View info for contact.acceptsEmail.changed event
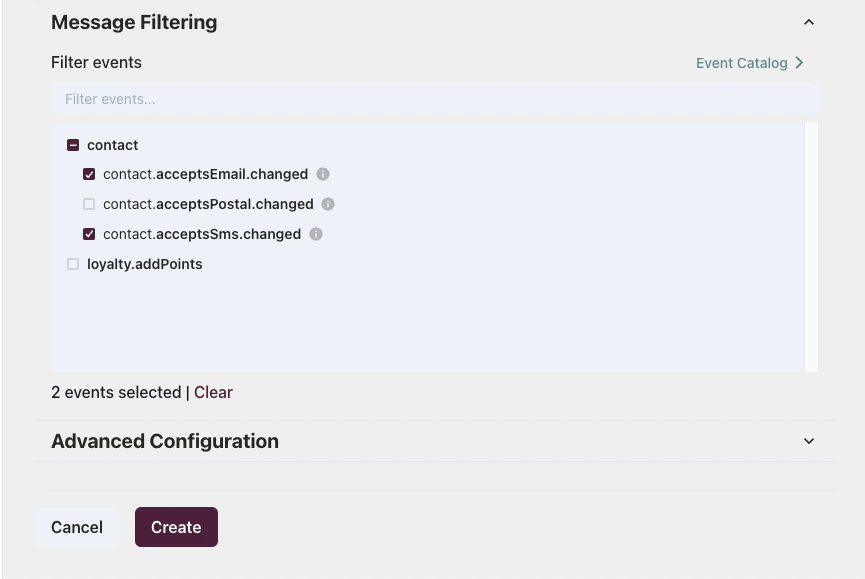Image resolution: width=865 pixels, height=579 pixels. click(x=322, y=174)
